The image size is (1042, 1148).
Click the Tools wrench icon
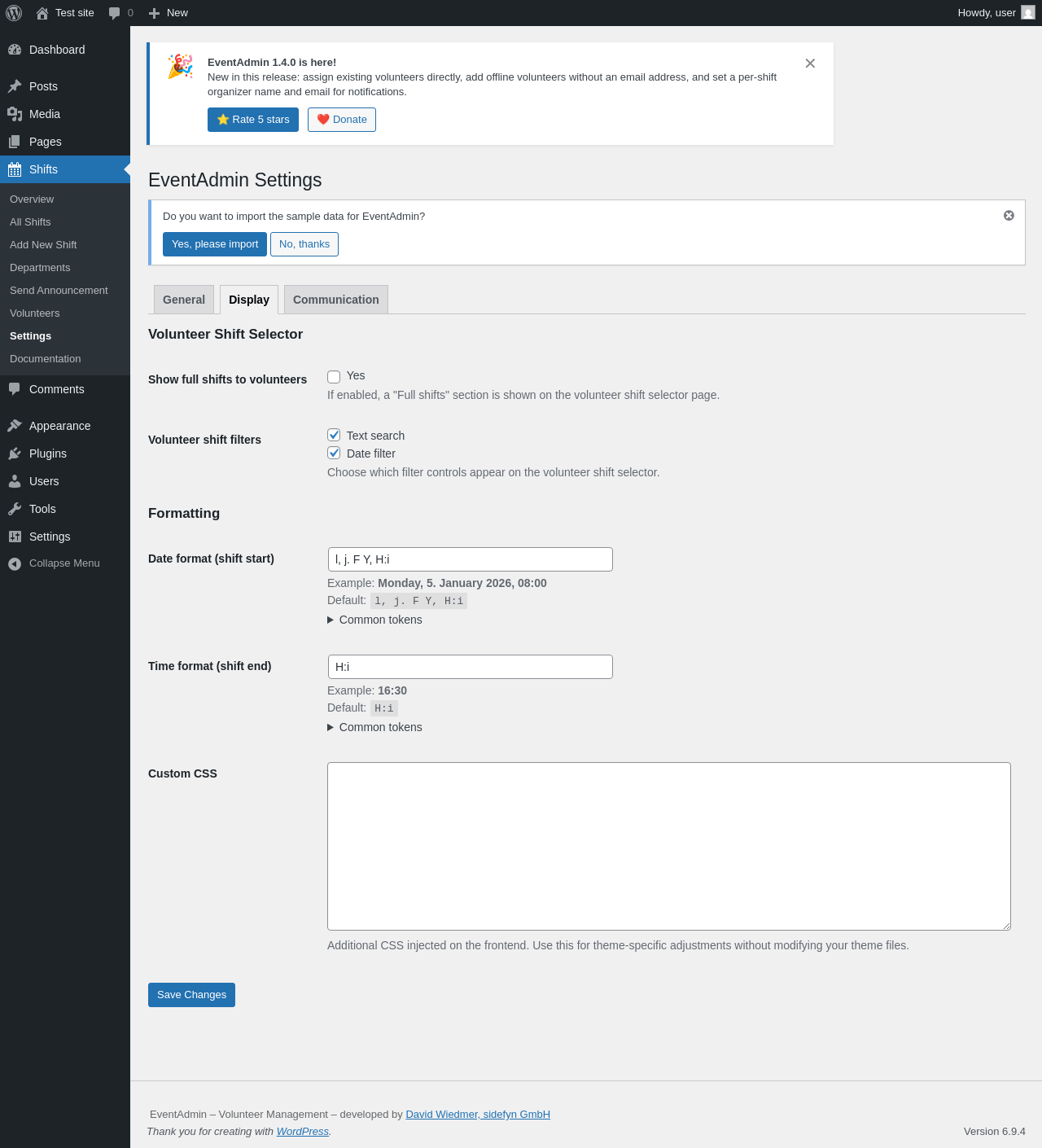(x=15, y=509)
